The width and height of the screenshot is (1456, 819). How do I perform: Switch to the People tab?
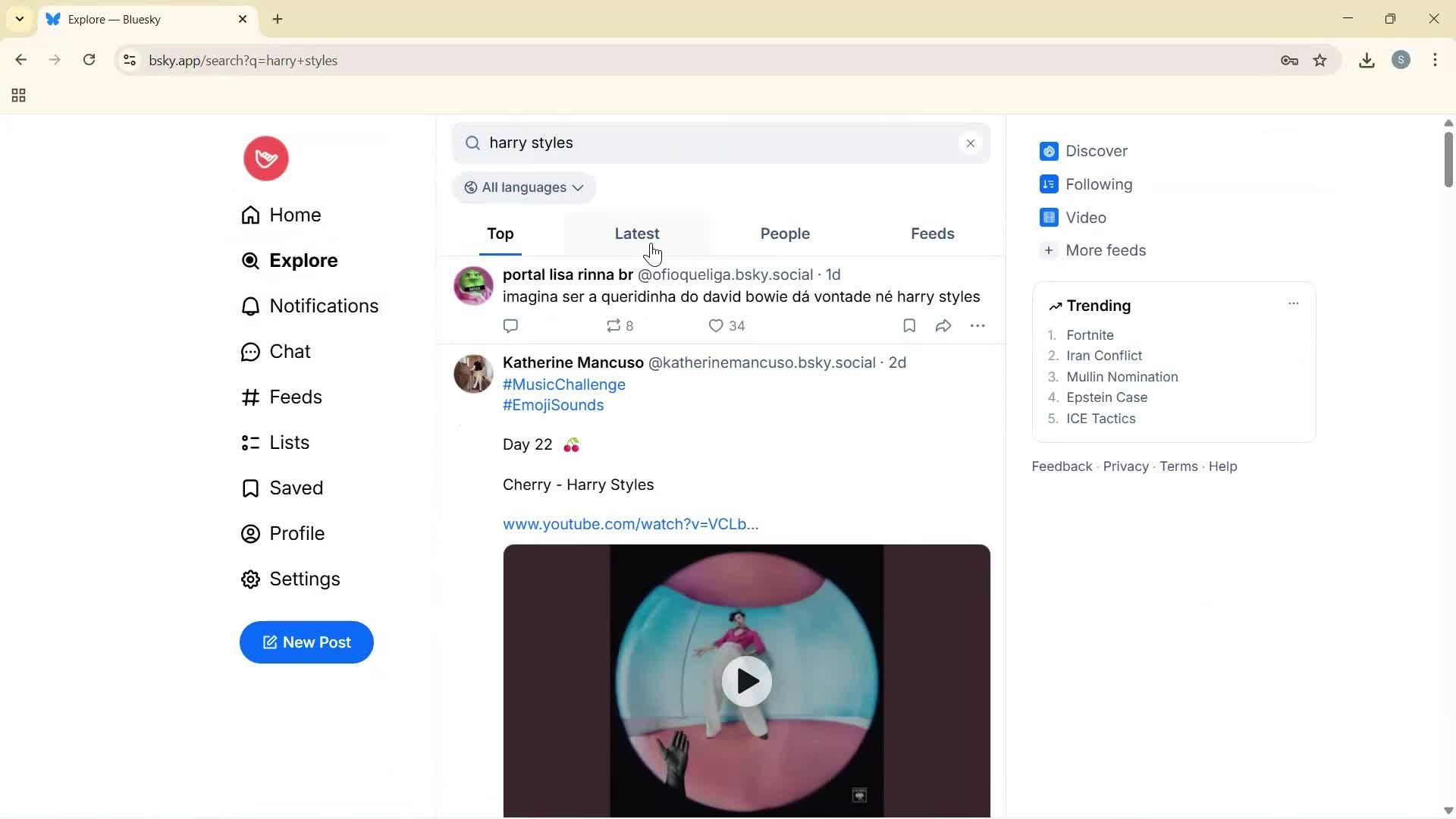point(785,234)
